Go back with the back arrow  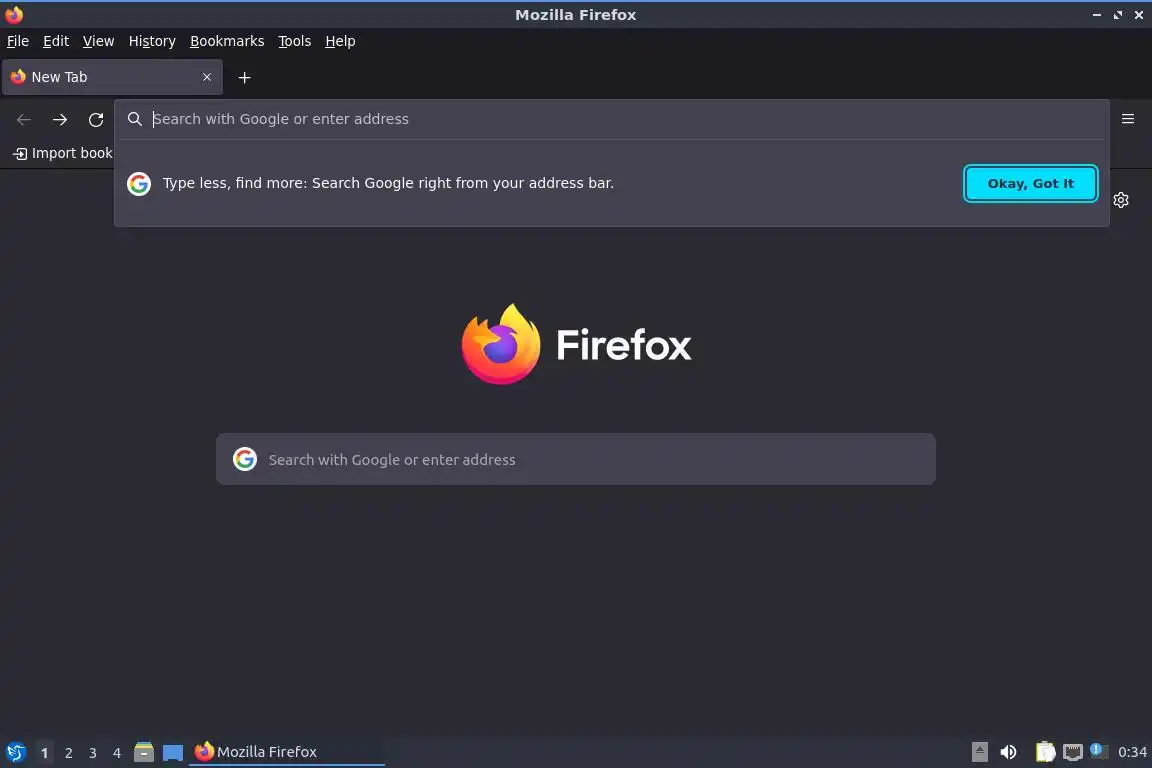(x=24, y=119)
